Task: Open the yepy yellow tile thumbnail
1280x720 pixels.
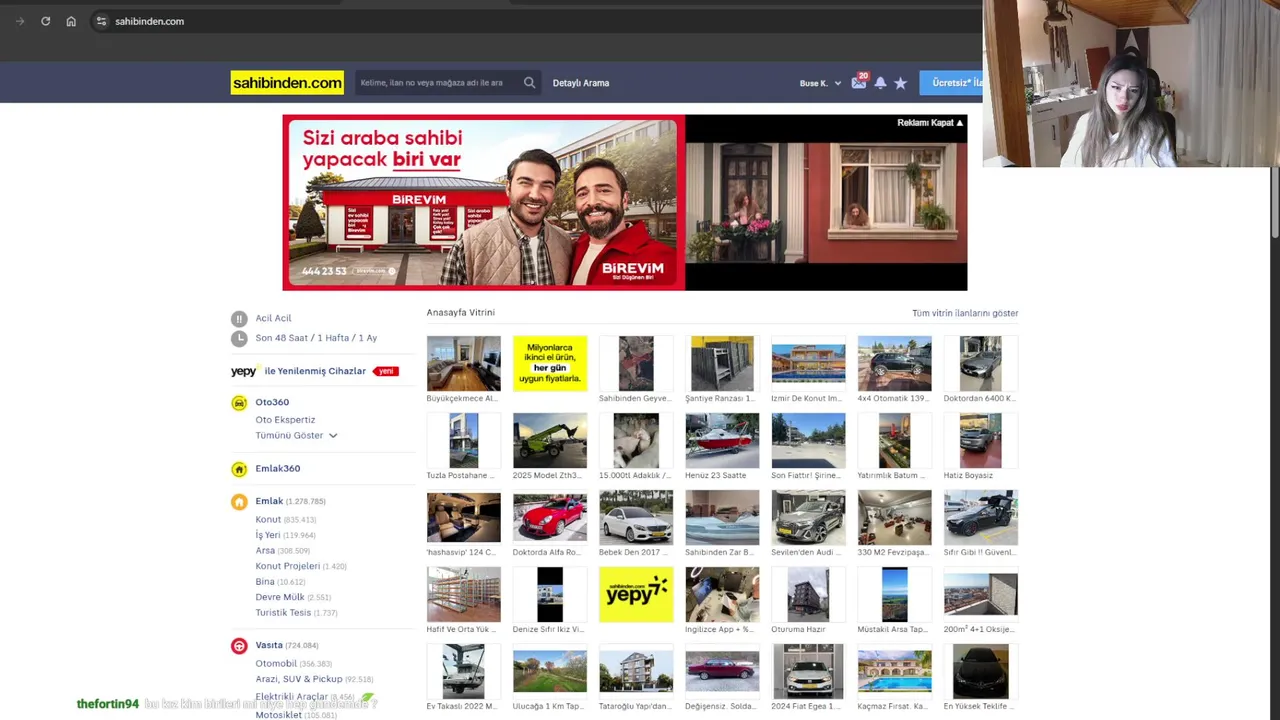Action: [x=636, y=594]
